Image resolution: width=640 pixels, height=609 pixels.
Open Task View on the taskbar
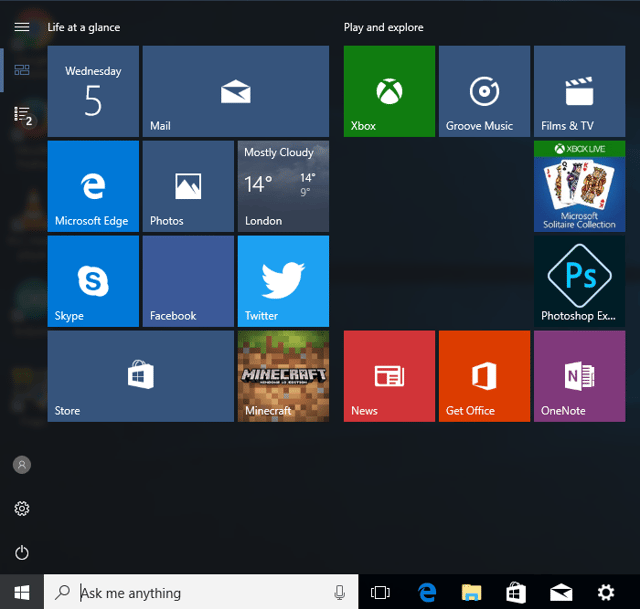(380, 592)
